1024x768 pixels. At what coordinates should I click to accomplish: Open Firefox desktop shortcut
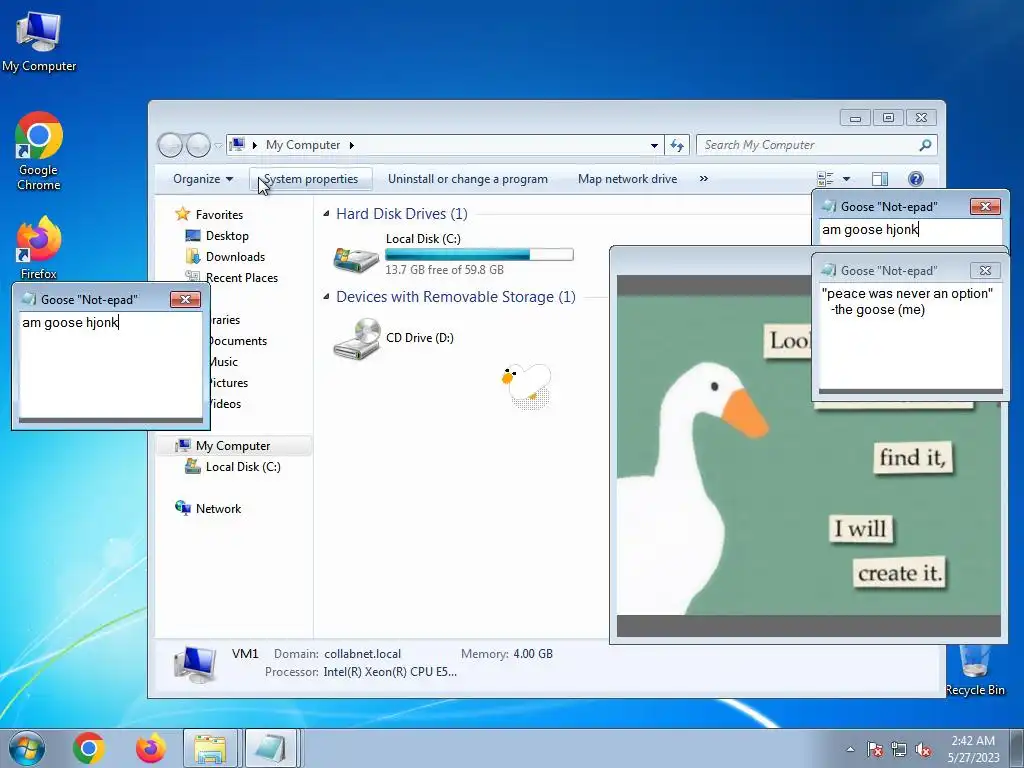click(39, 248)
